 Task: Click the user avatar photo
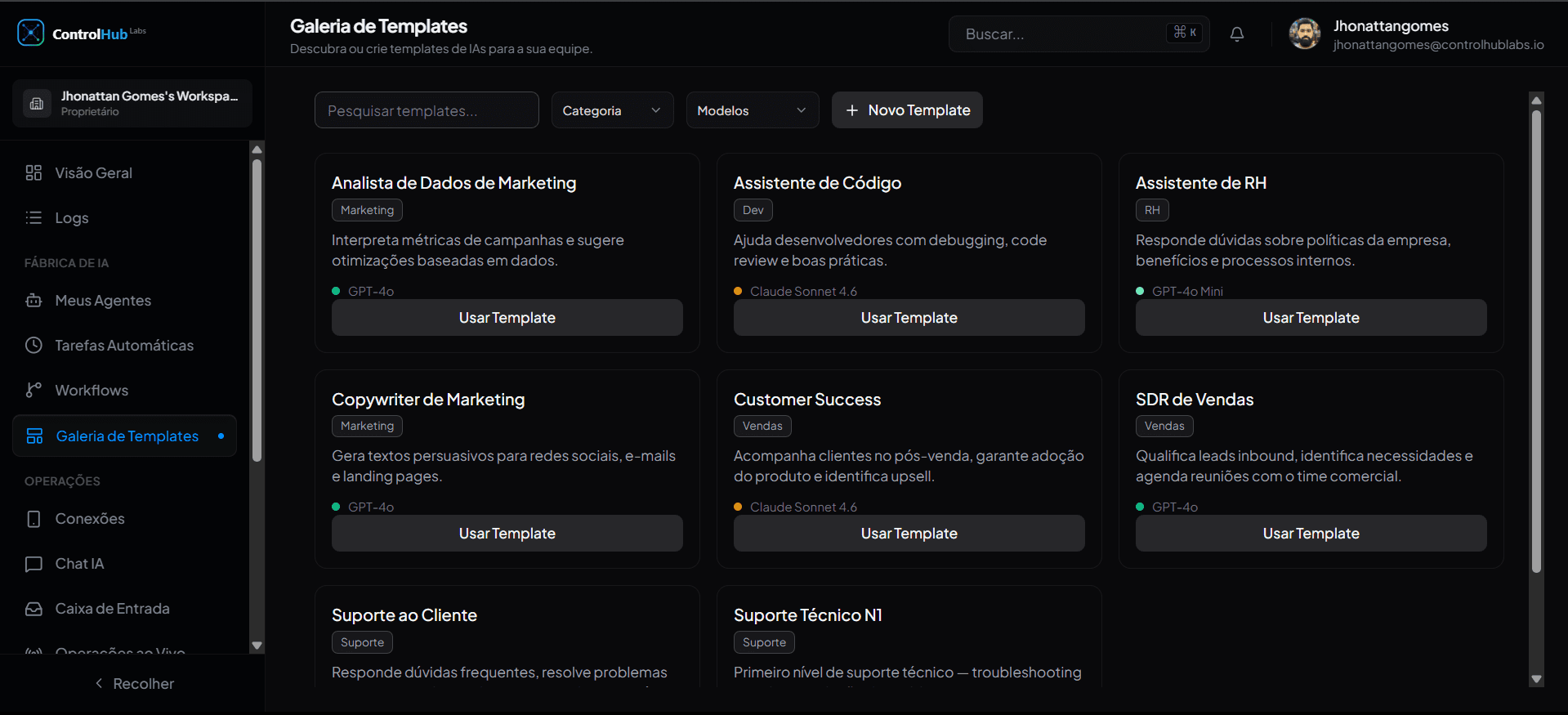pos(1305,34)
